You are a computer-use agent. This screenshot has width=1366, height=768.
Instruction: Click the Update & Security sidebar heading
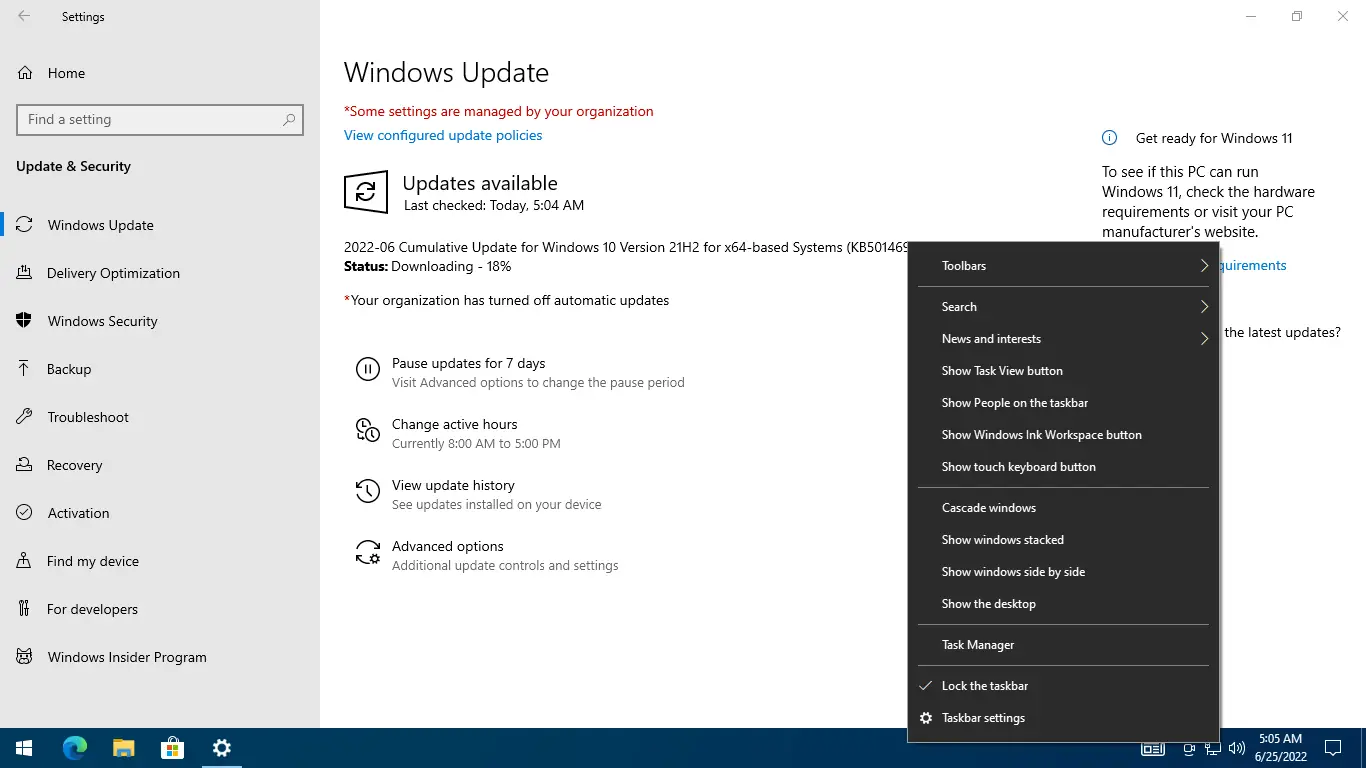point(73,166)
